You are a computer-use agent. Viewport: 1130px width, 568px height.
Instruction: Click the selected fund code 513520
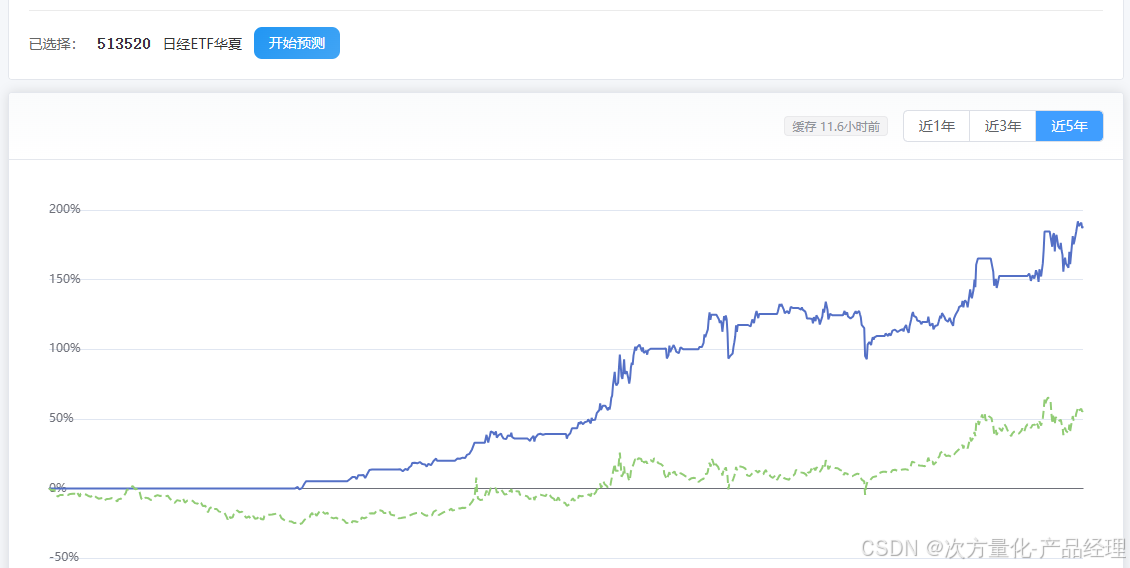(x=124, y=44)
